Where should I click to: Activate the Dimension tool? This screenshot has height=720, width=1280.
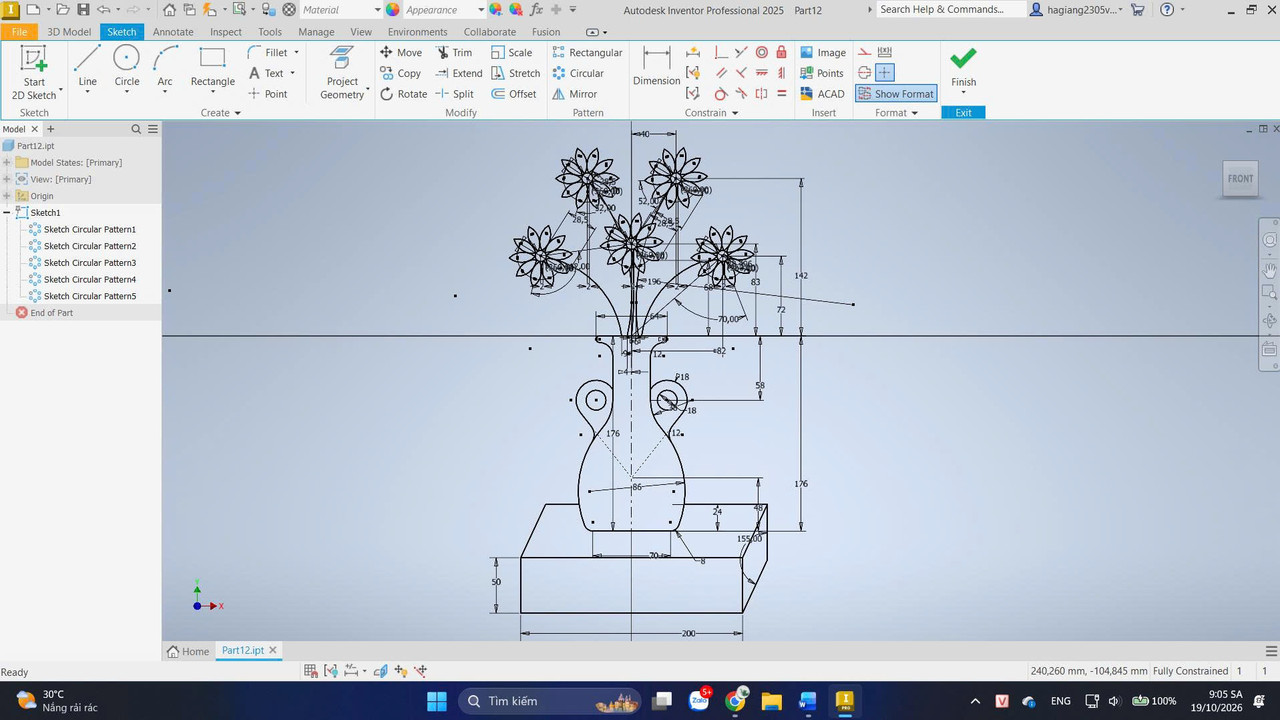(x=656, y=67)
